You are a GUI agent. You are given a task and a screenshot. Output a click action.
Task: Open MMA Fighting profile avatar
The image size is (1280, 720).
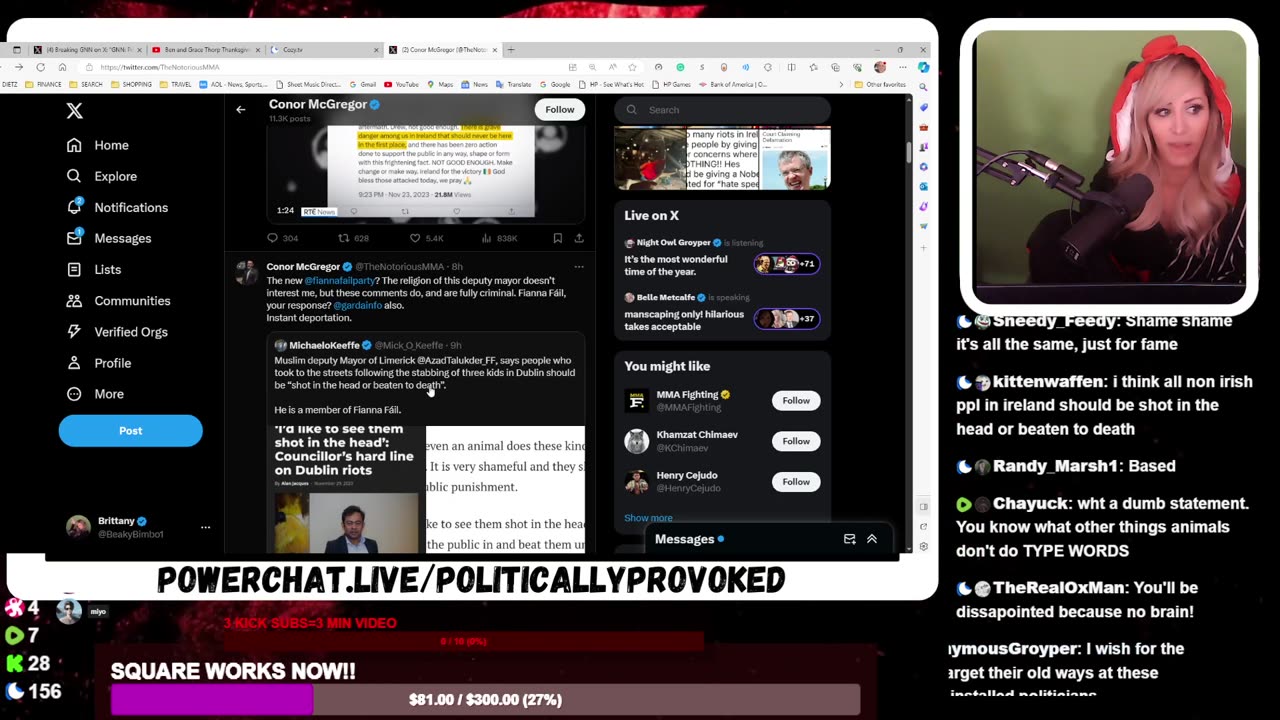[x=636, y=400]
